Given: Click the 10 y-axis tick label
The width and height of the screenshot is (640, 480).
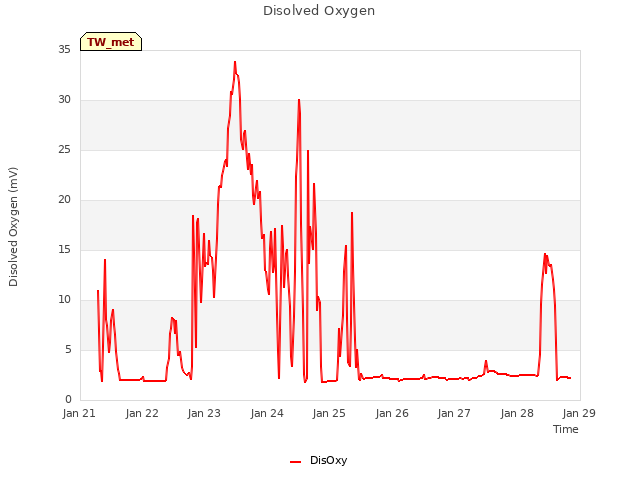Looking at the screenshot, I should pos(64,300).
